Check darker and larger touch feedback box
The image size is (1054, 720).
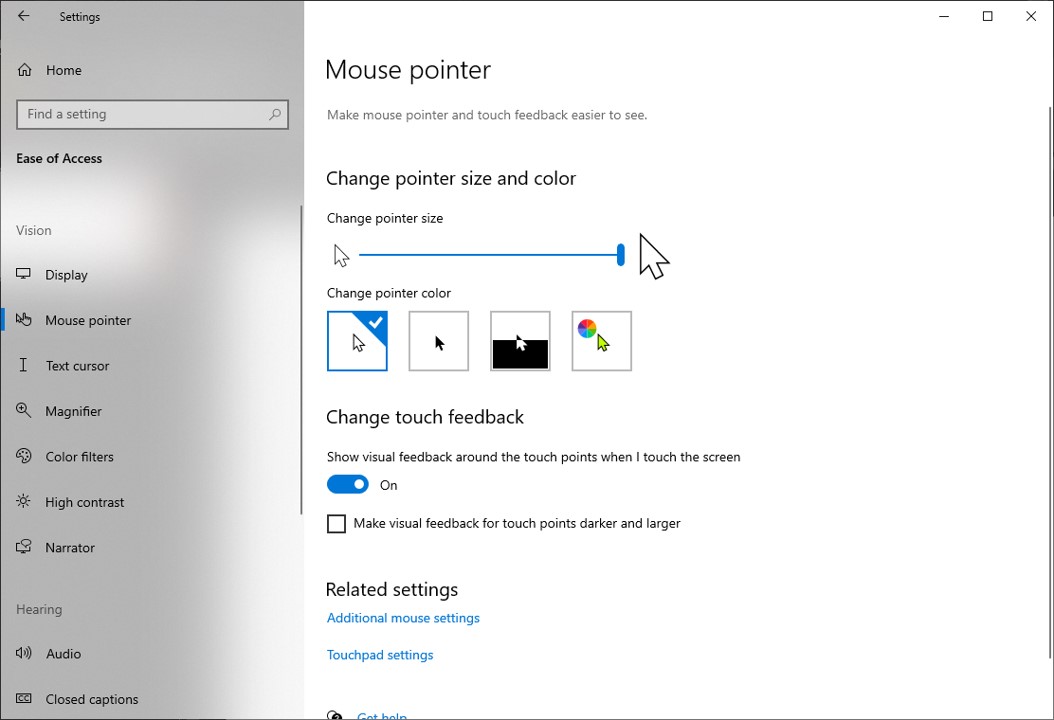(x=337, y=524)
